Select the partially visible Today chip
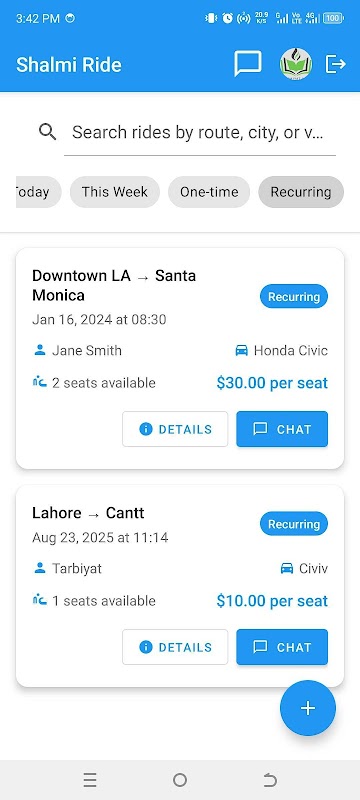Screen dimensions: 360x800 pyautogui.click(x=37, y=192)
